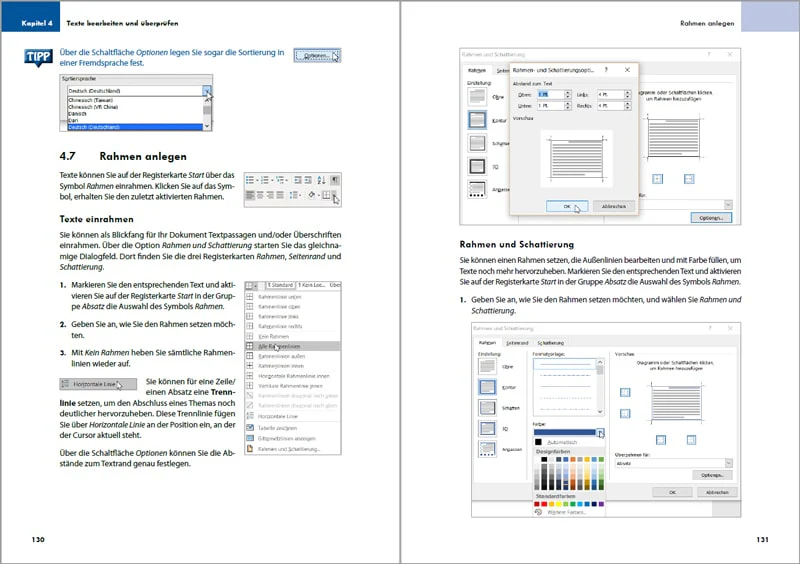The image size is (800, 564).
Task: Click 'Weitere Farben...' in the color palette
Action: click(569, 512)
